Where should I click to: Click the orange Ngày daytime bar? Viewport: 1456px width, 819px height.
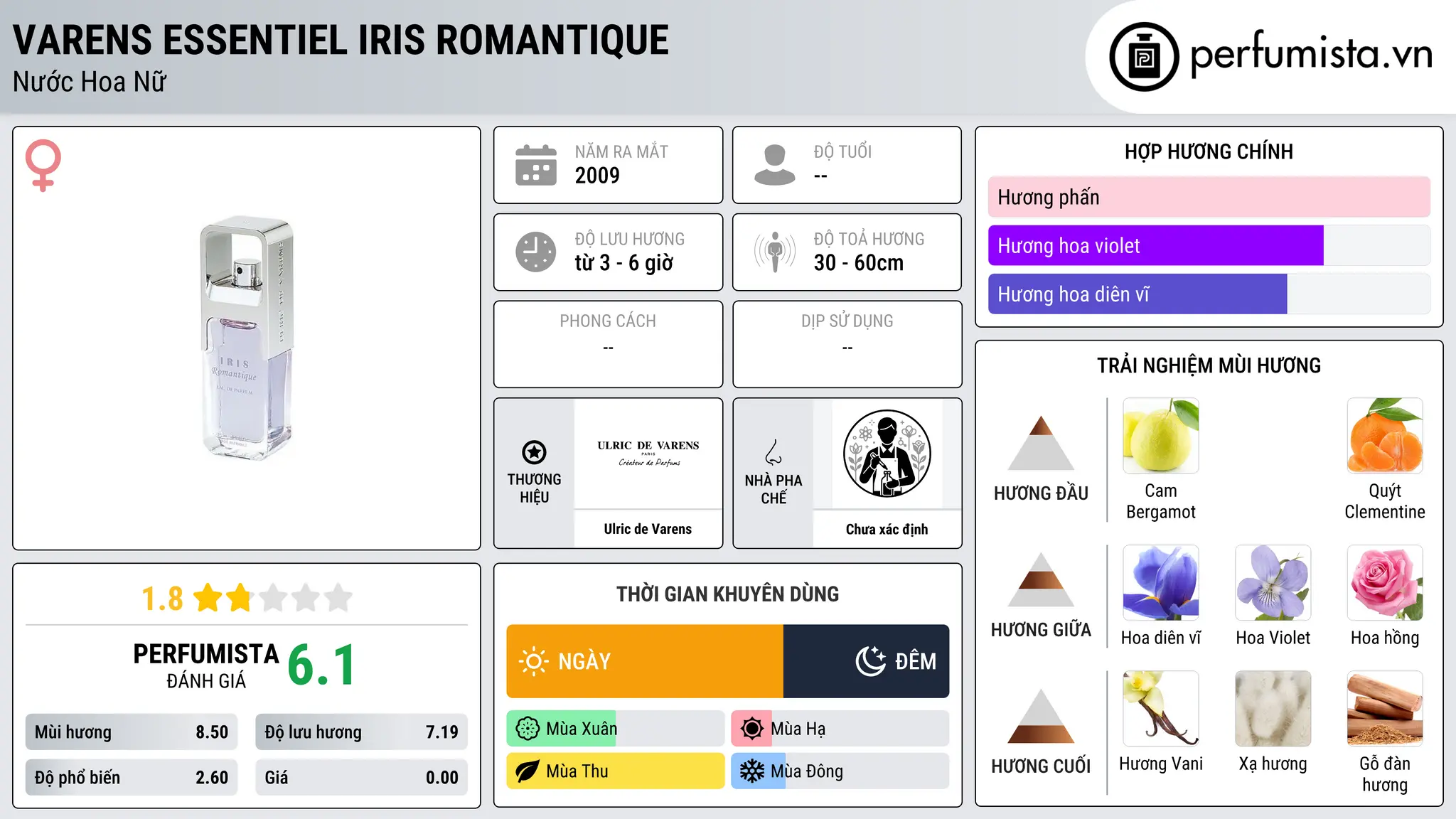(x=645, y=661)
